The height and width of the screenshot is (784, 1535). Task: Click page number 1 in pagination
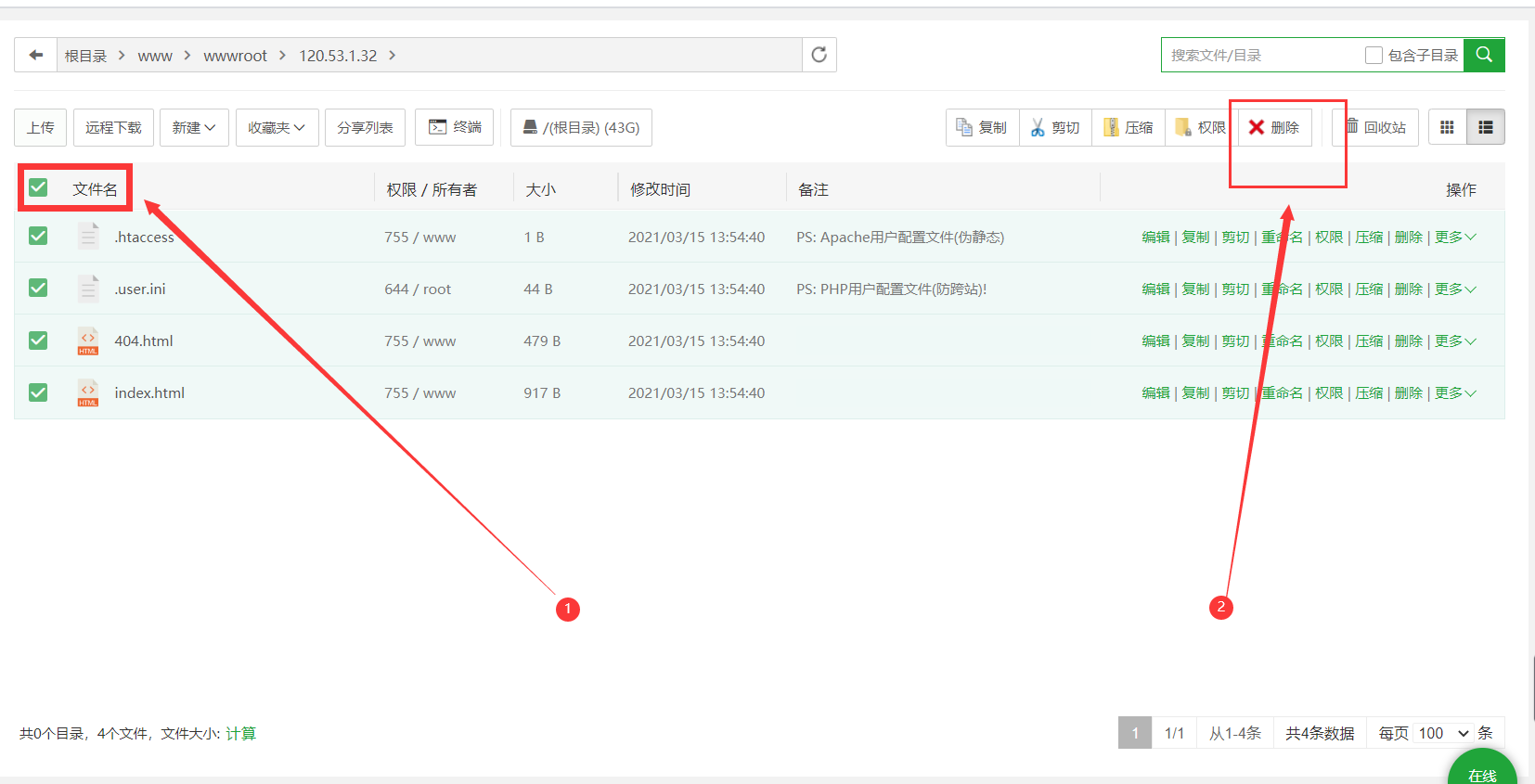[x=1135, y=733]
